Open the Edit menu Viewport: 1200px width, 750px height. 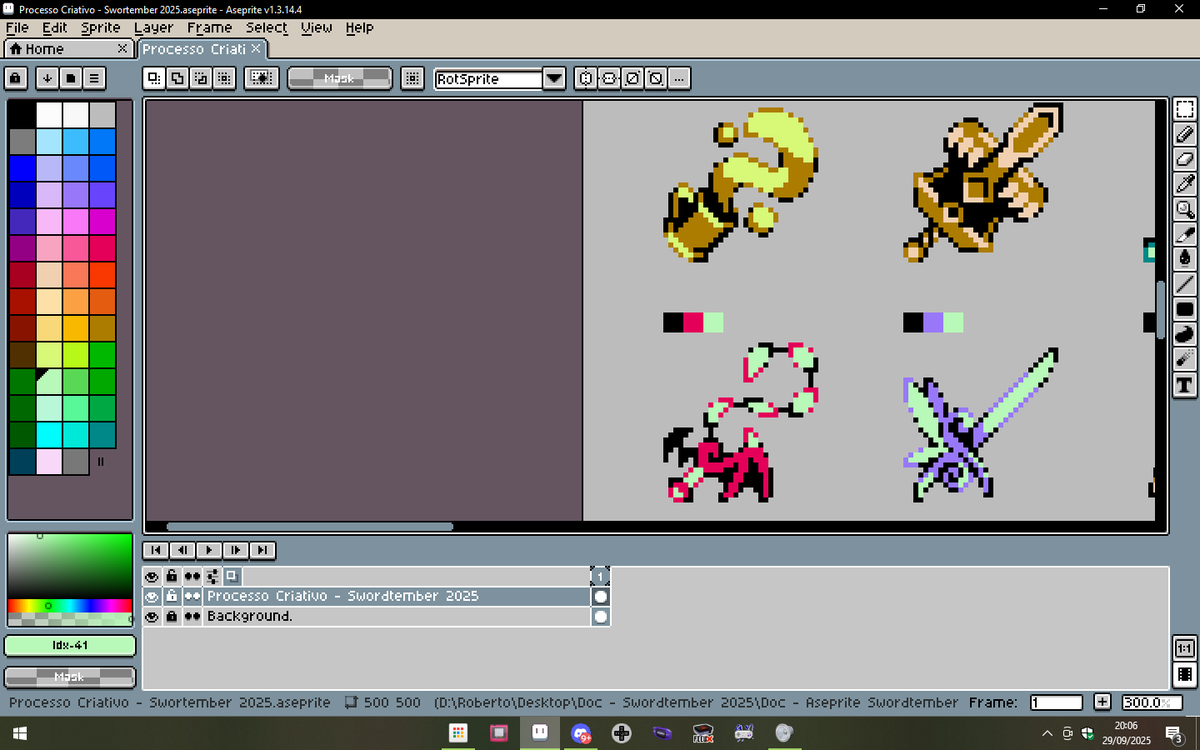click(x=54, y=28)
